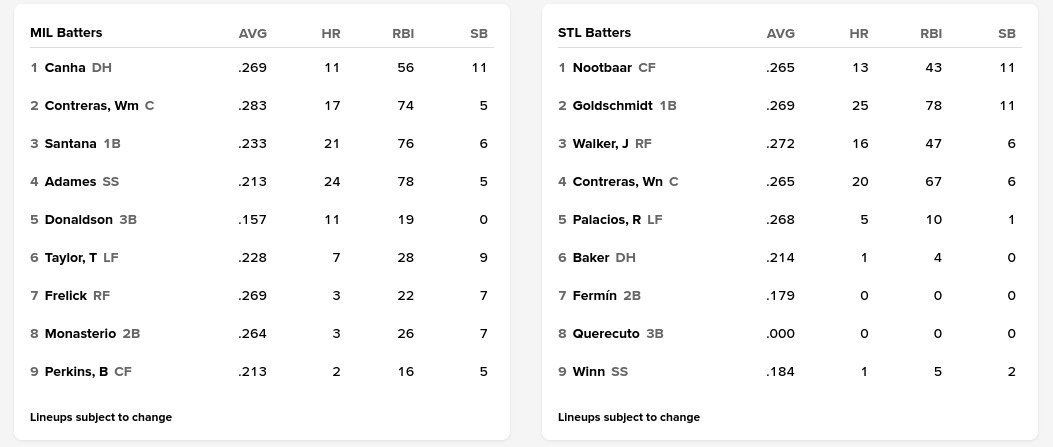
Task: Click Baker's name in the STL lineup
Action: (x=591, y=258)
